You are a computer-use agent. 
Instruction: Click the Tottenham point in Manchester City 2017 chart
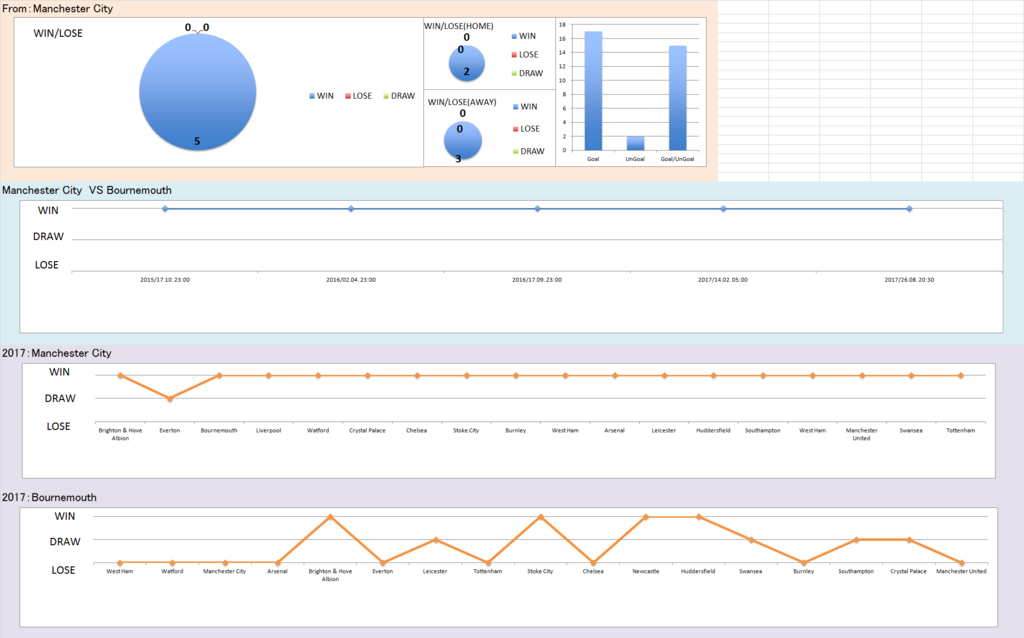click(x=961, y=375)
